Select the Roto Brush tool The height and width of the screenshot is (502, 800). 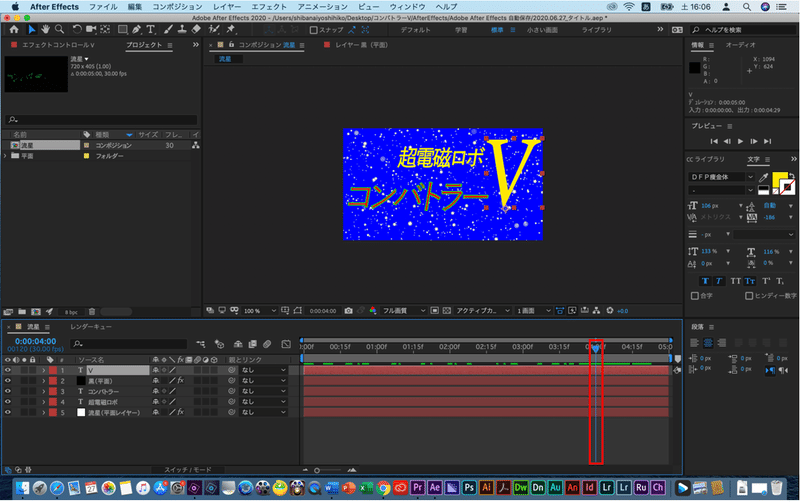214,30
